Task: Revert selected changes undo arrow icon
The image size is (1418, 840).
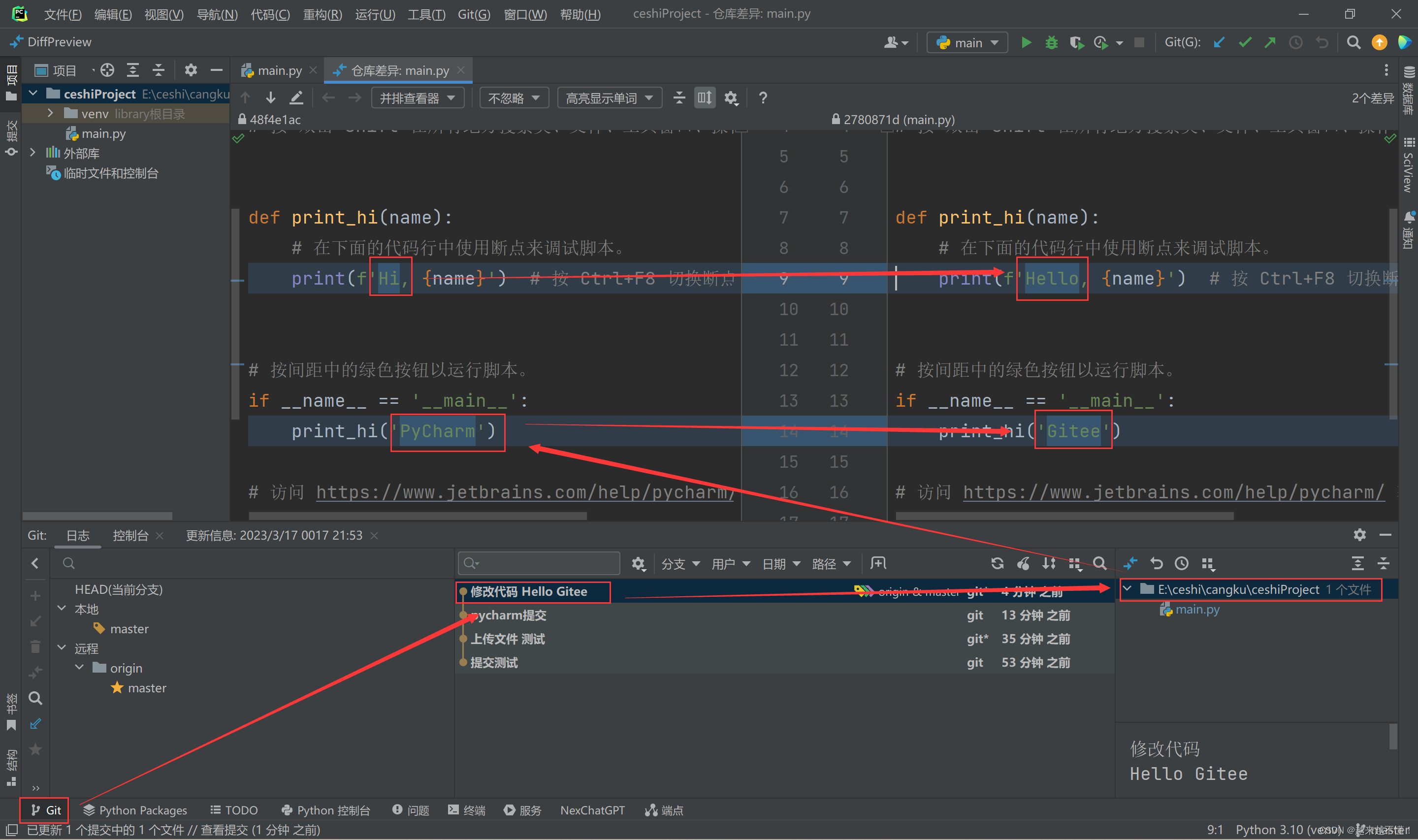Action: pyautogui.click(x=1156, y=563)
